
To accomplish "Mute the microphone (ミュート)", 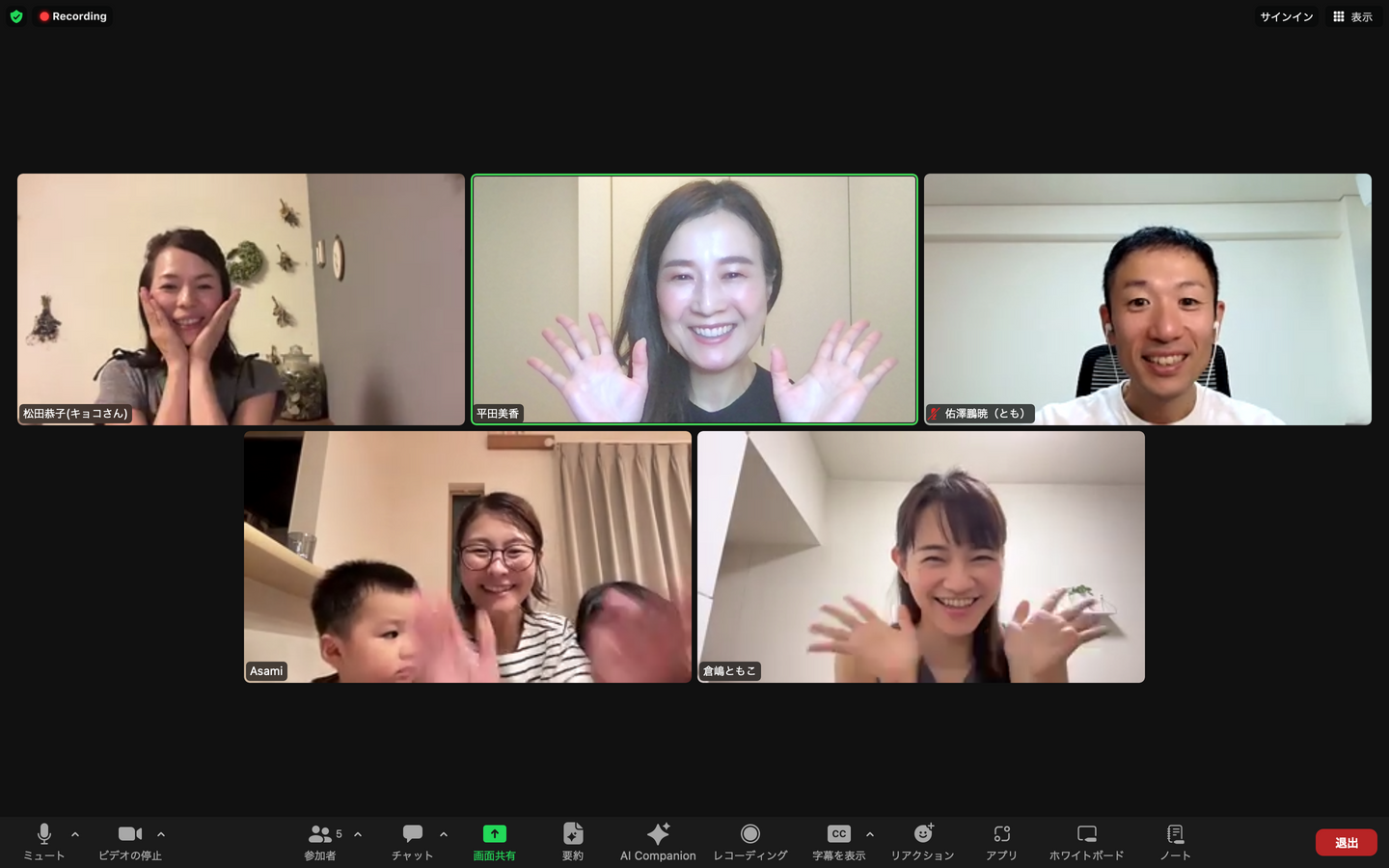I will point(44,841).
